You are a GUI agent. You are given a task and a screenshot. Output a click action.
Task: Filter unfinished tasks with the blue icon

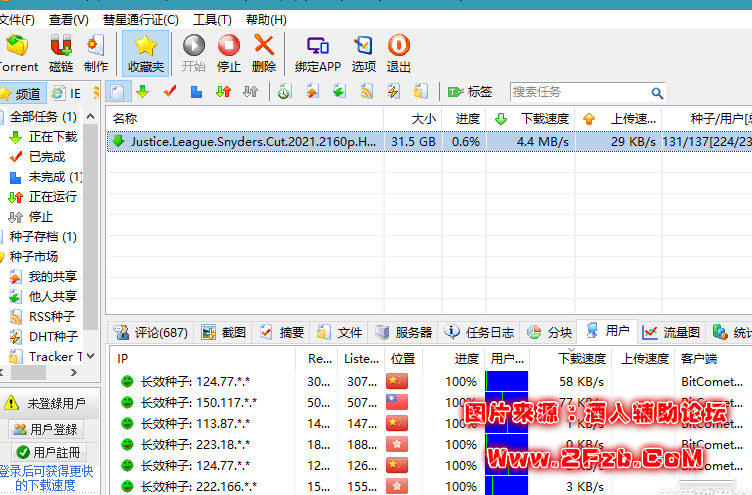tap(196, 91)
